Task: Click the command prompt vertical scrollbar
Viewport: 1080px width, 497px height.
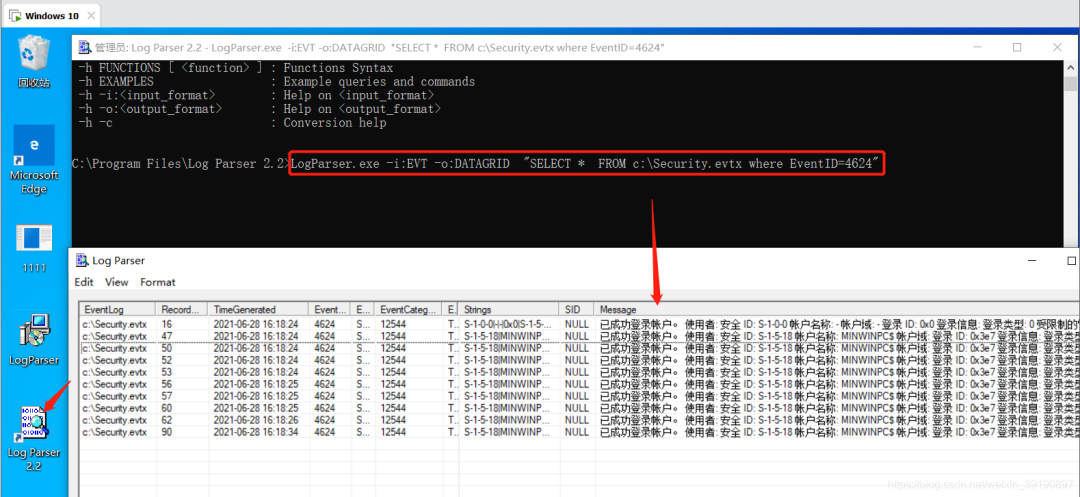Action: point(1070,154)
